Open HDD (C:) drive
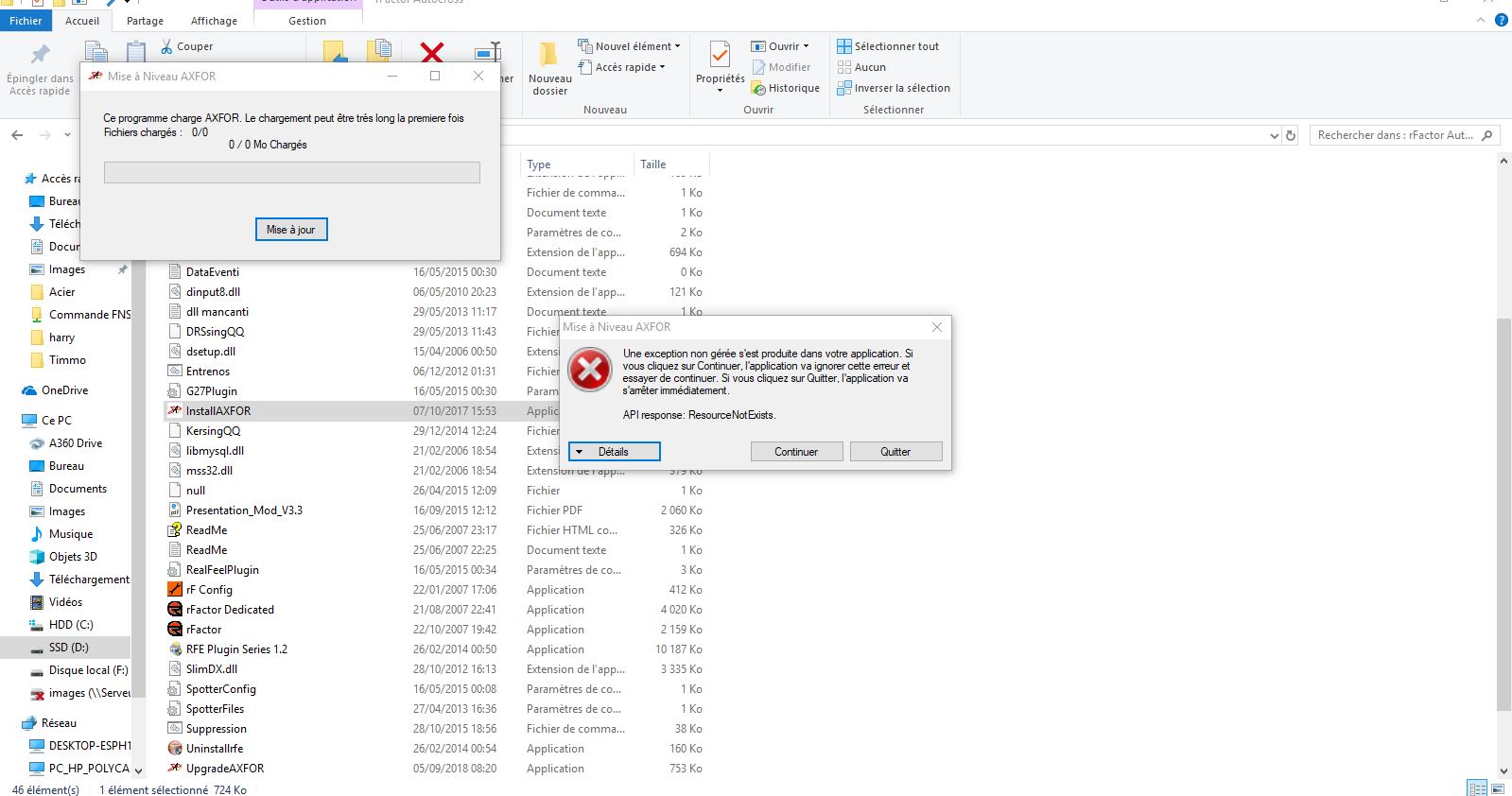 tap(71, 625)
